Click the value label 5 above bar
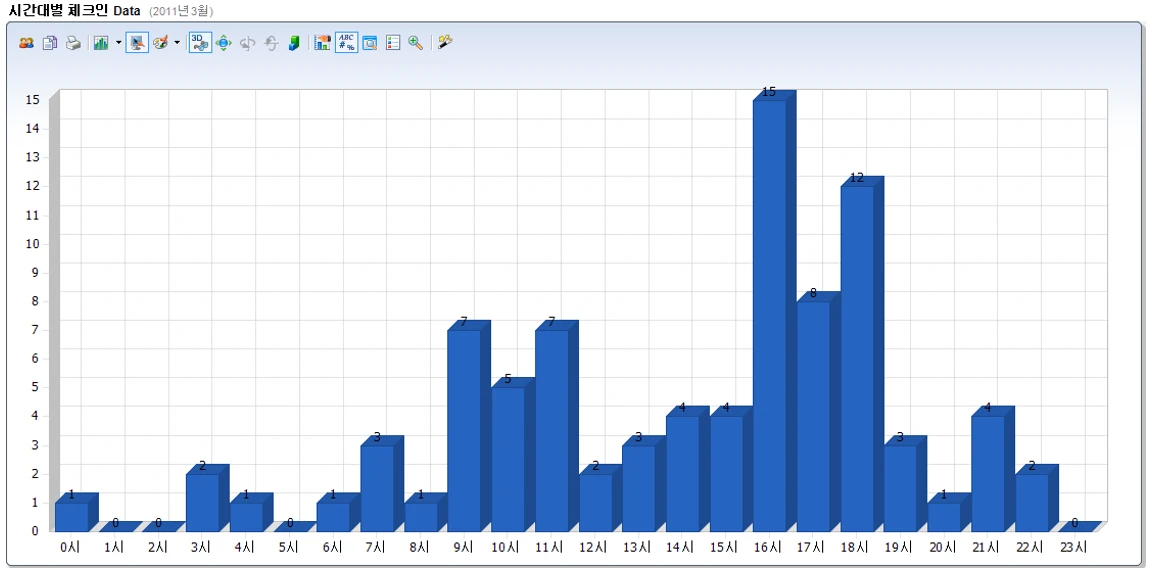Screen dimensions: 1151x574 pos(508,379)
